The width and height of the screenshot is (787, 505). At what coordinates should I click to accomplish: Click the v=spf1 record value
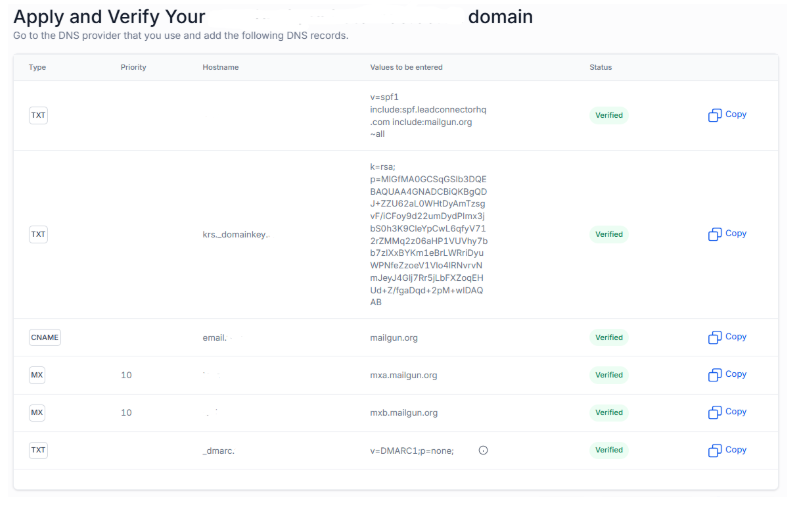(428, 115)
